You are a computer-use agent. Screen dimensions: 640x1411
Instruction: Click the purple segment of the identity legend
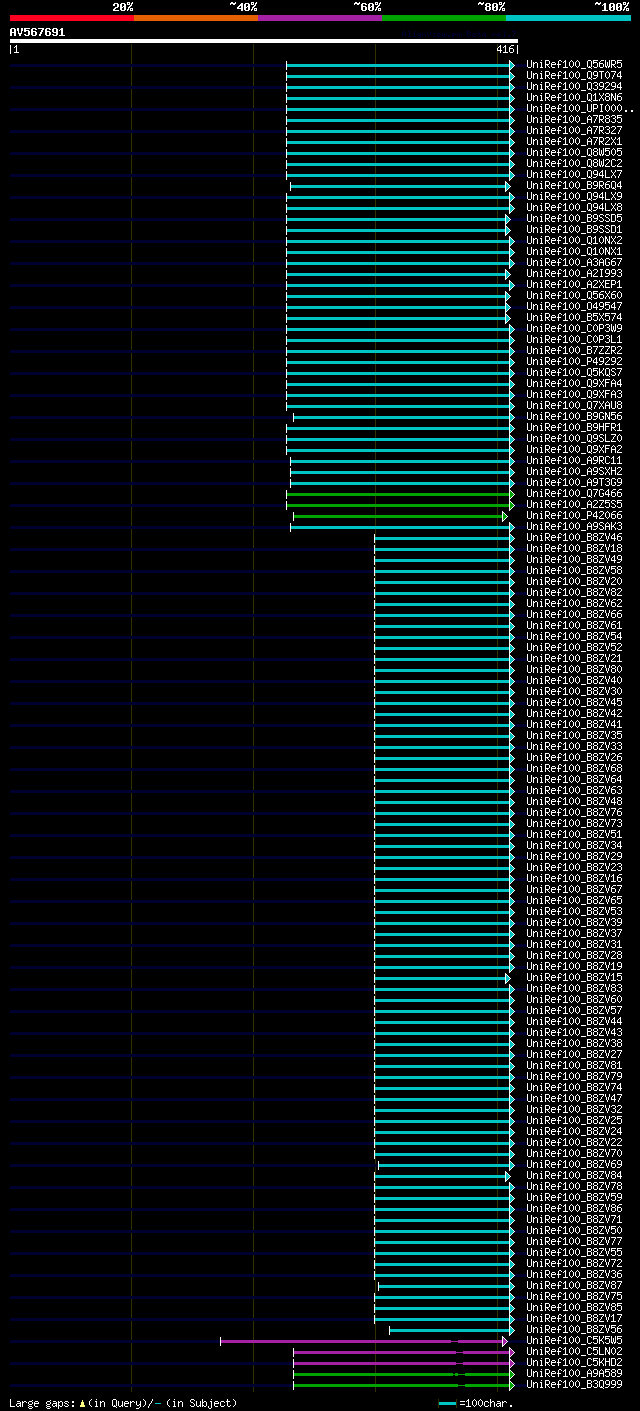[x=319, y=18]
